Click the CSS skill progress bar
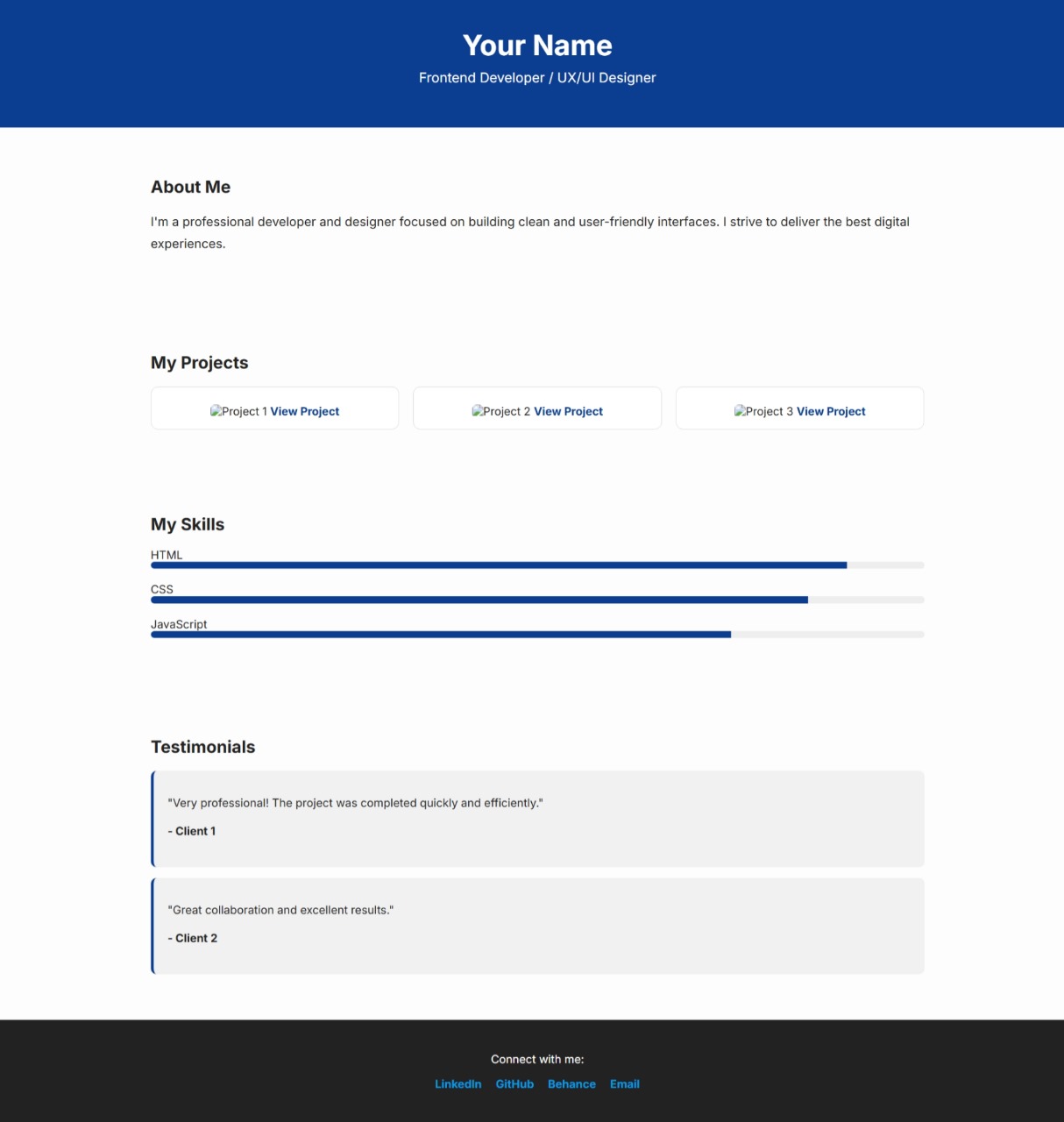This screenshot has width=1064, height=1122. click(537, 600)
